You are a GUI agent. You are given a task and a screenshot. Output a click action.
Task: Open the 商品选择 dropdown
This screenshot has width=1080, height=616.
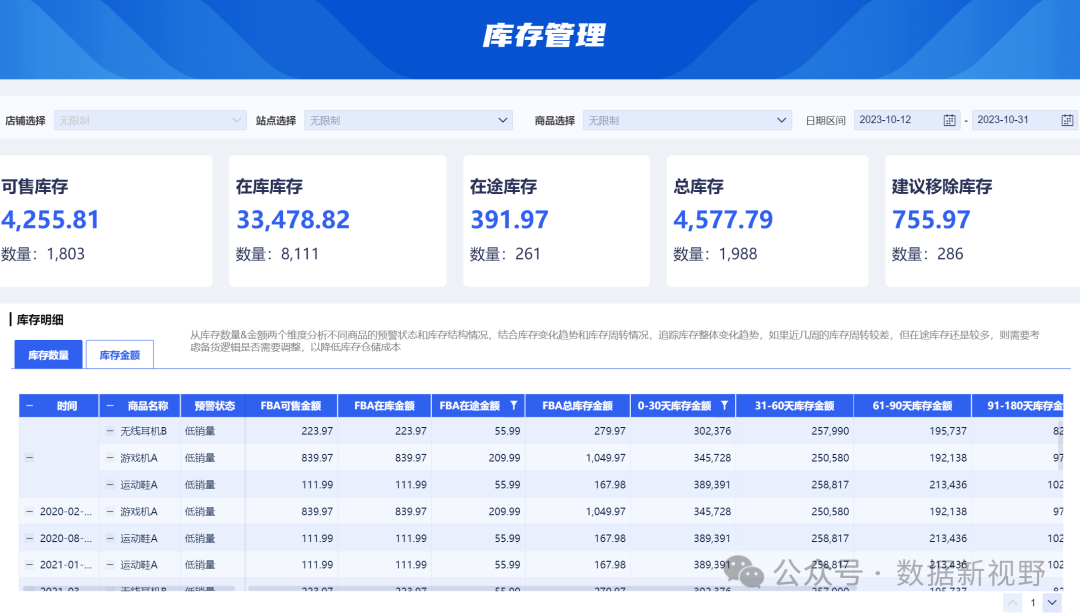pos(687,120)
